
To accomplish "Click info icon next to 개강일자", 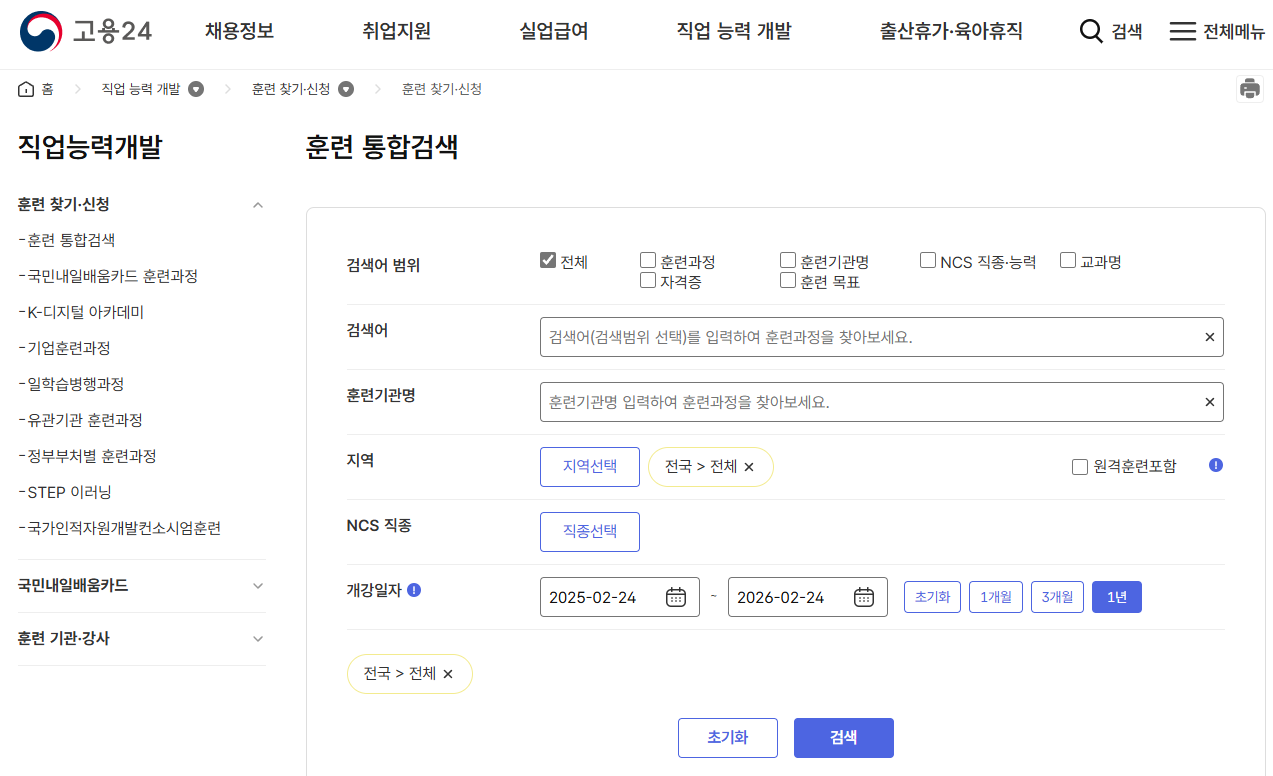I will coord(414,590).
